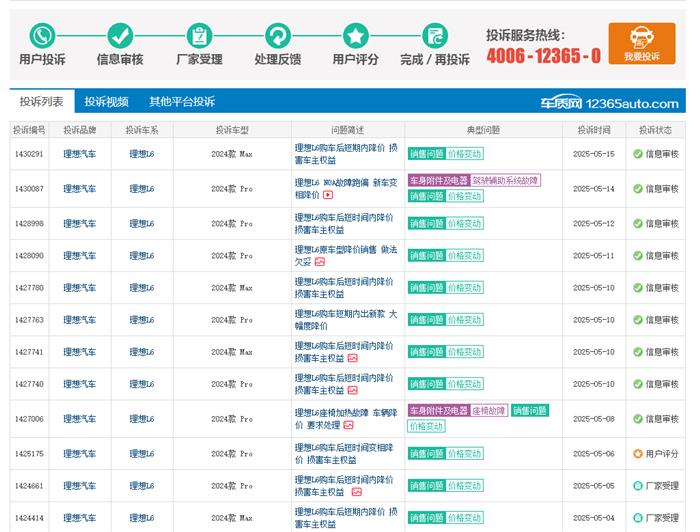700x532 pixels.
Task: Open image icon in complaint 1424661 description
Action: [x=357, y=492]
